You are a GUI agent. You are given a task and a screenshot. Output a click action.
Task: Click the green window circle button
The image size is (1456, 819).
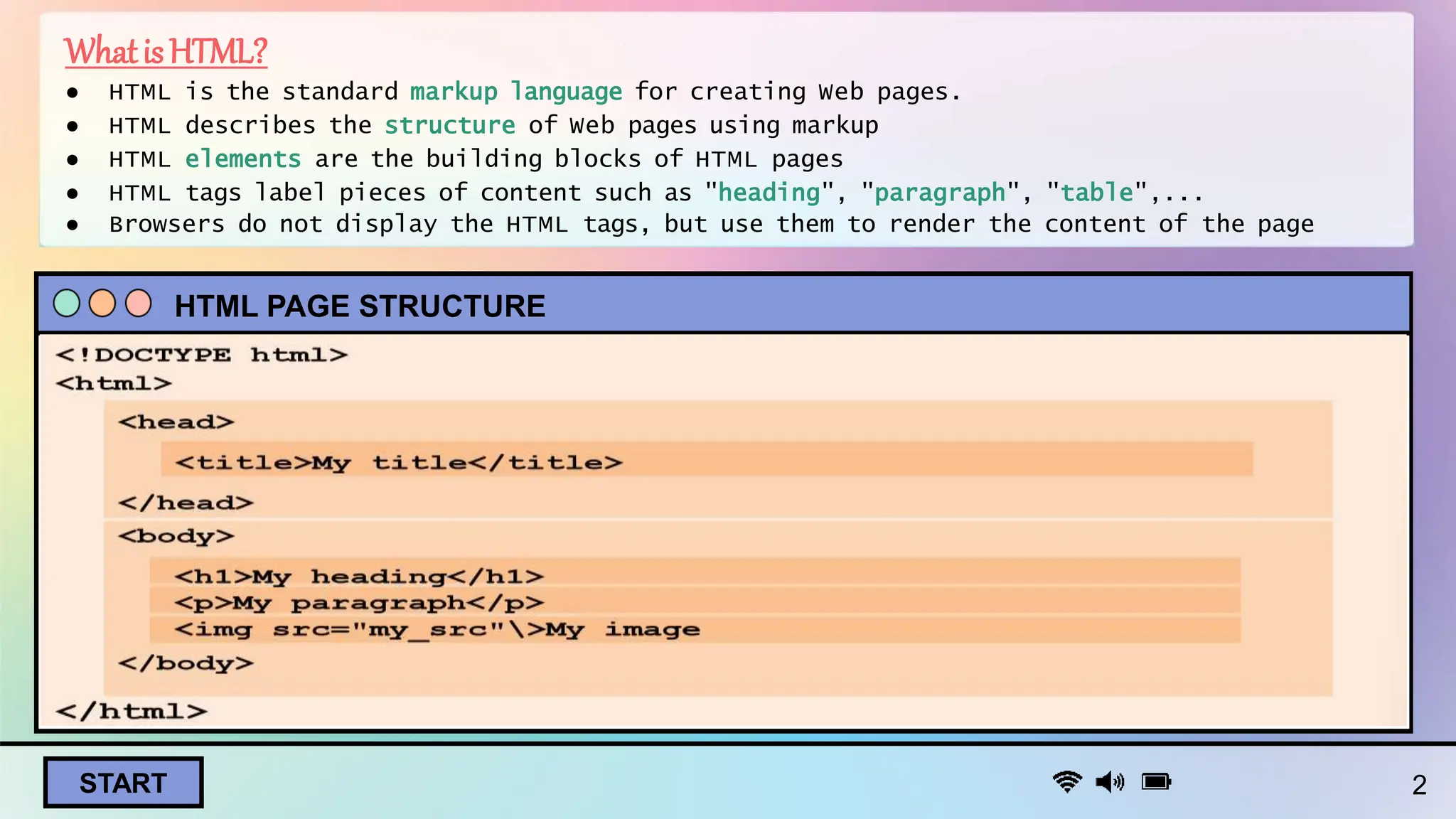[x=67, y=304]
